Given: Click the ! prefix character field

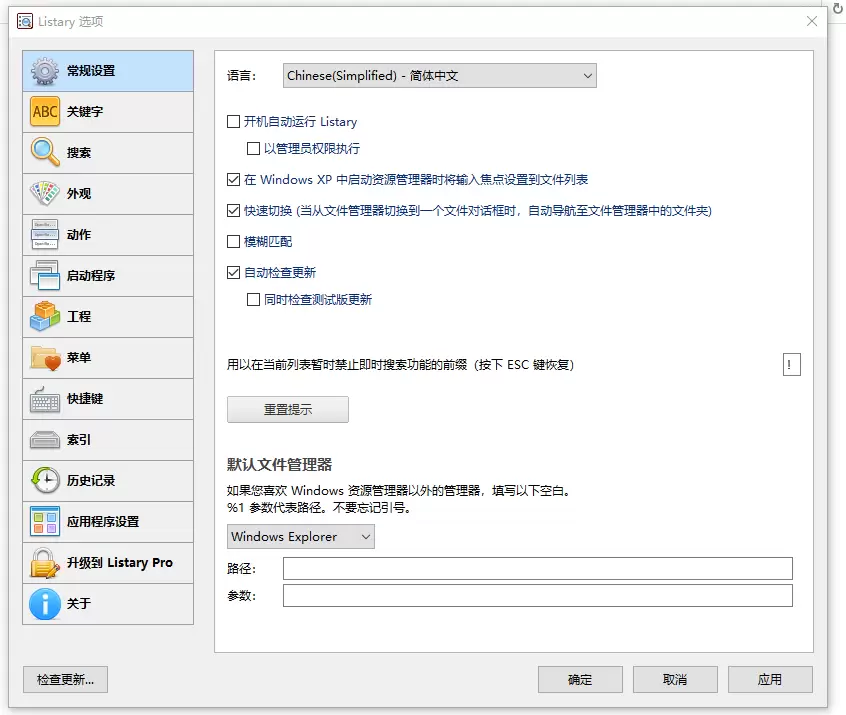Looking at the screenshot, I should click(x=792, y=365).
